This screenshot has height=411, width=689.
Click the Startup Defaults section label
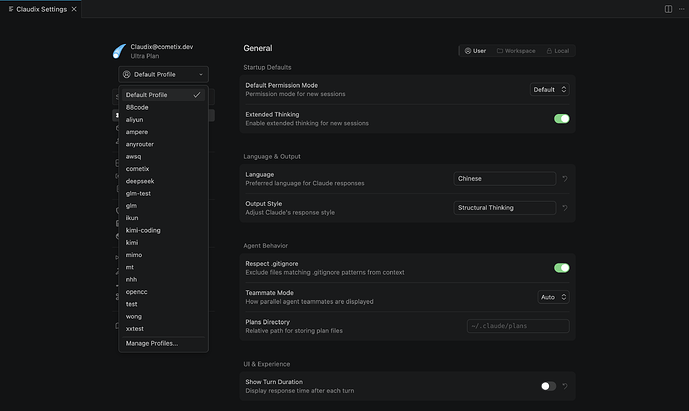267,68
